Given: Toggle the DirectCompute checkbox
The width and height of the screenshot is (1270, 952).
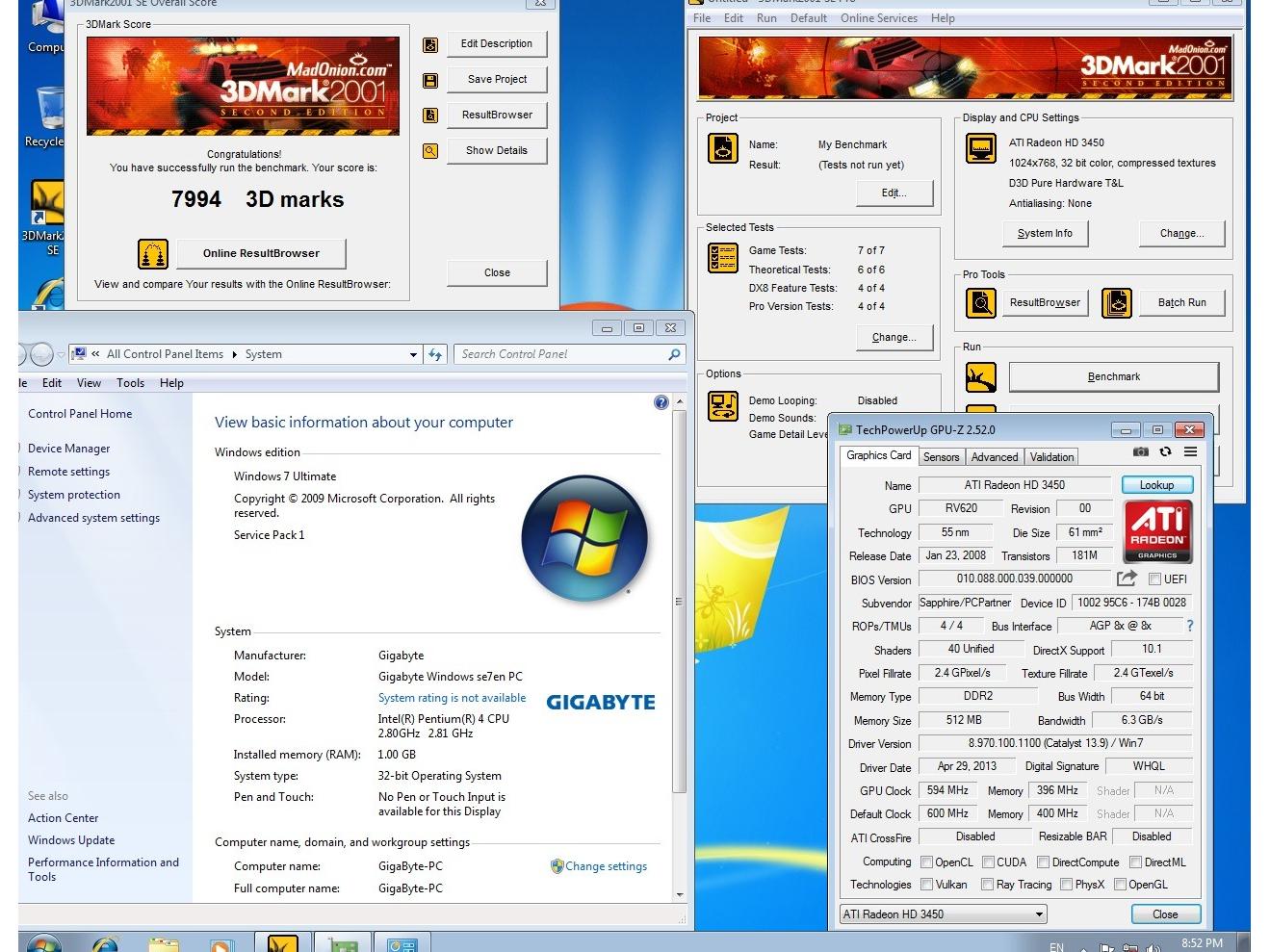Looking at the screenshot, I should 1043,862.
